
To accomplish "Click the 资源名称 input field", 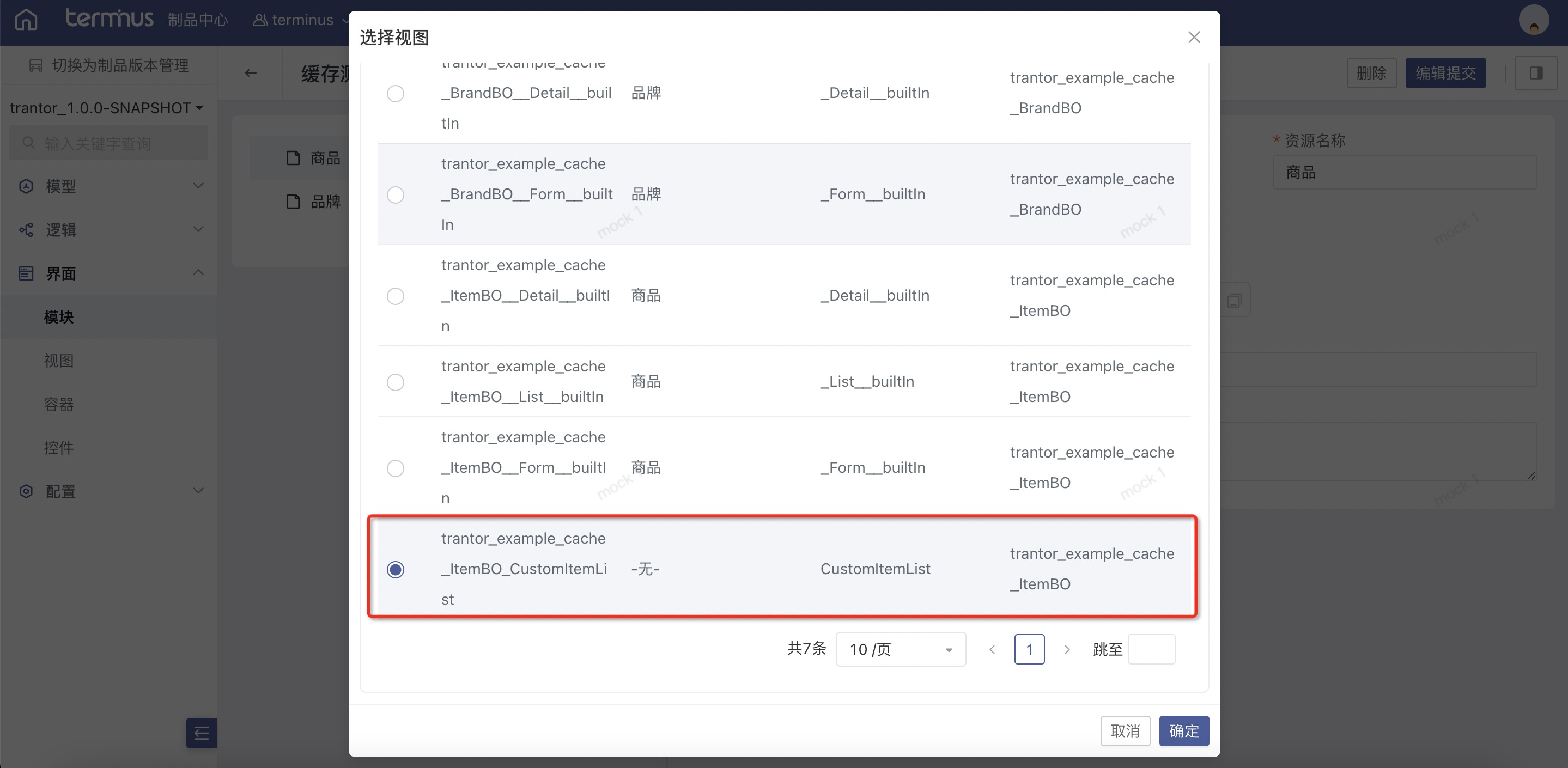I will [x=1404, y=172].
